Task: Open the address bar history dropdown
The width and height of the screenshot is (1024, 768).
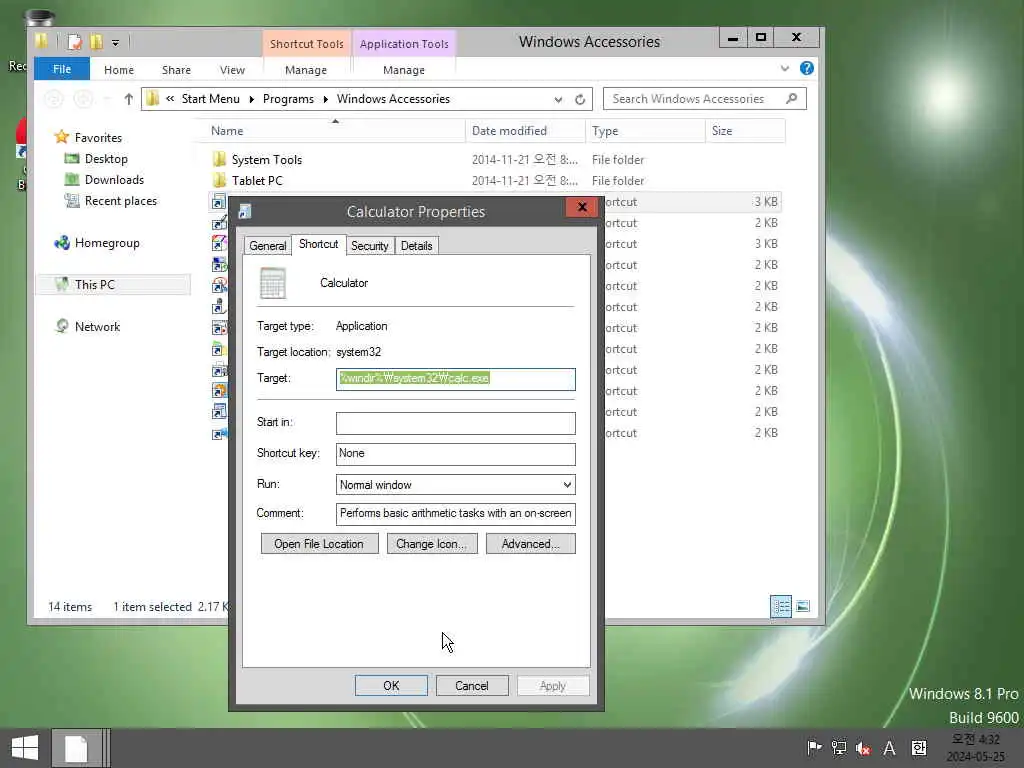Action: tap(558, 99)
